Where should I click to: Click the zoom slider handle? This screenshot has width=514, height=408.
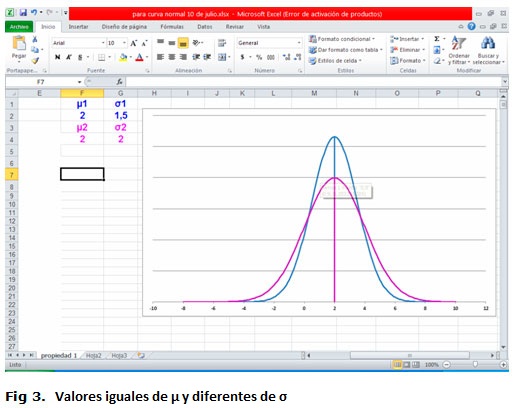click(x=475, y=365)
